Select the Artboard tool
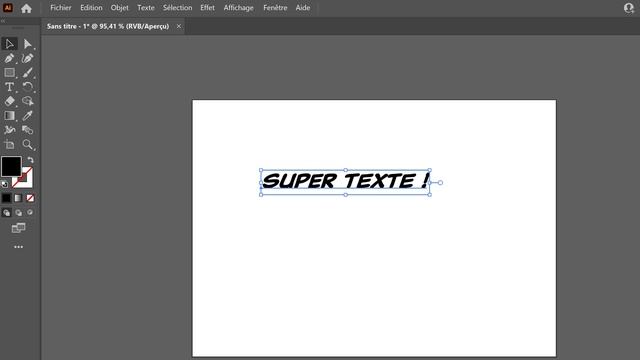The height and width of the screenshot is (360, 640). (9, 144)
